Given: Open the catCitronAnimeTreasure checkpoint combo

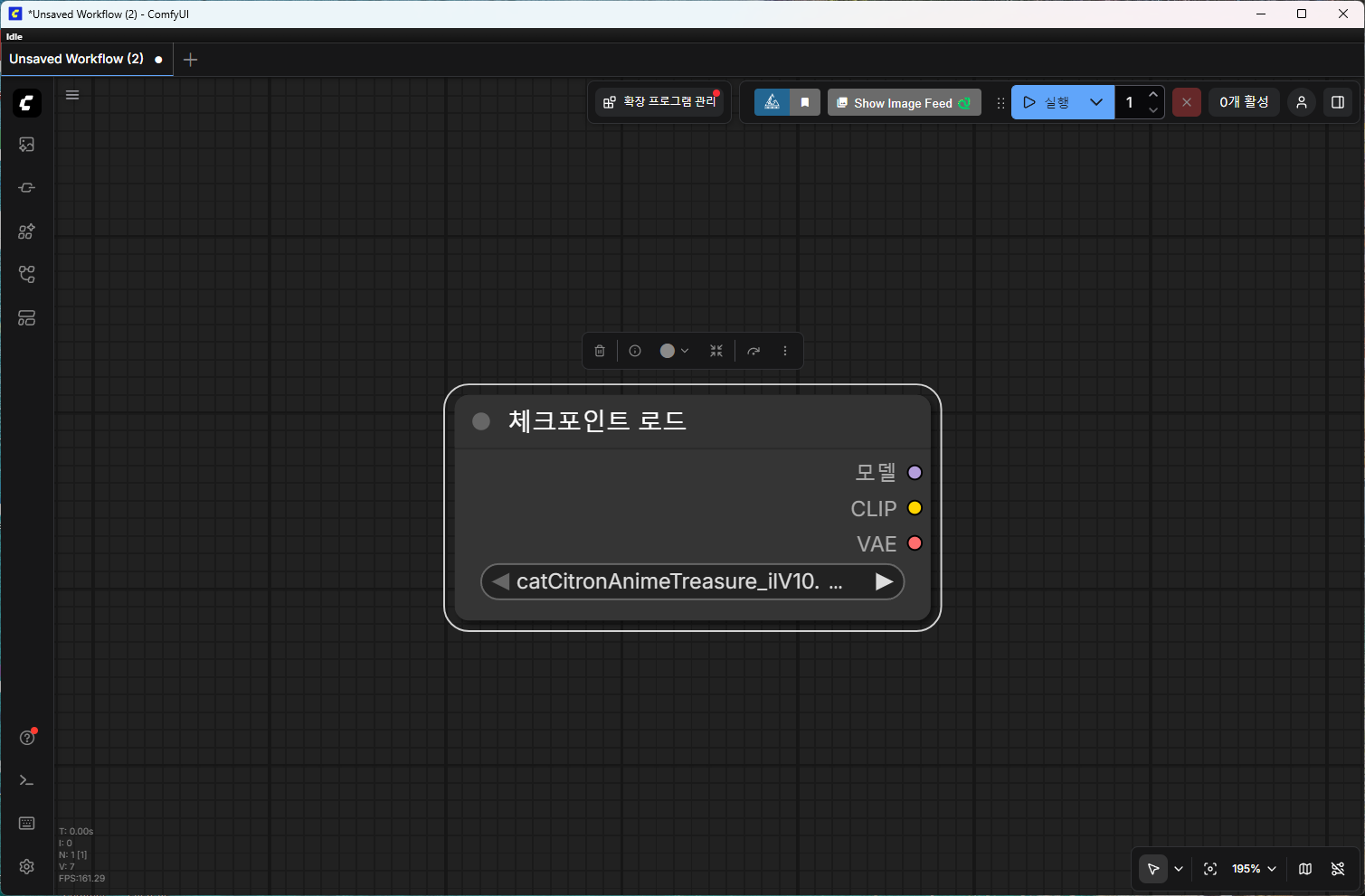Looking at the screenshot, I should (692, 581).
